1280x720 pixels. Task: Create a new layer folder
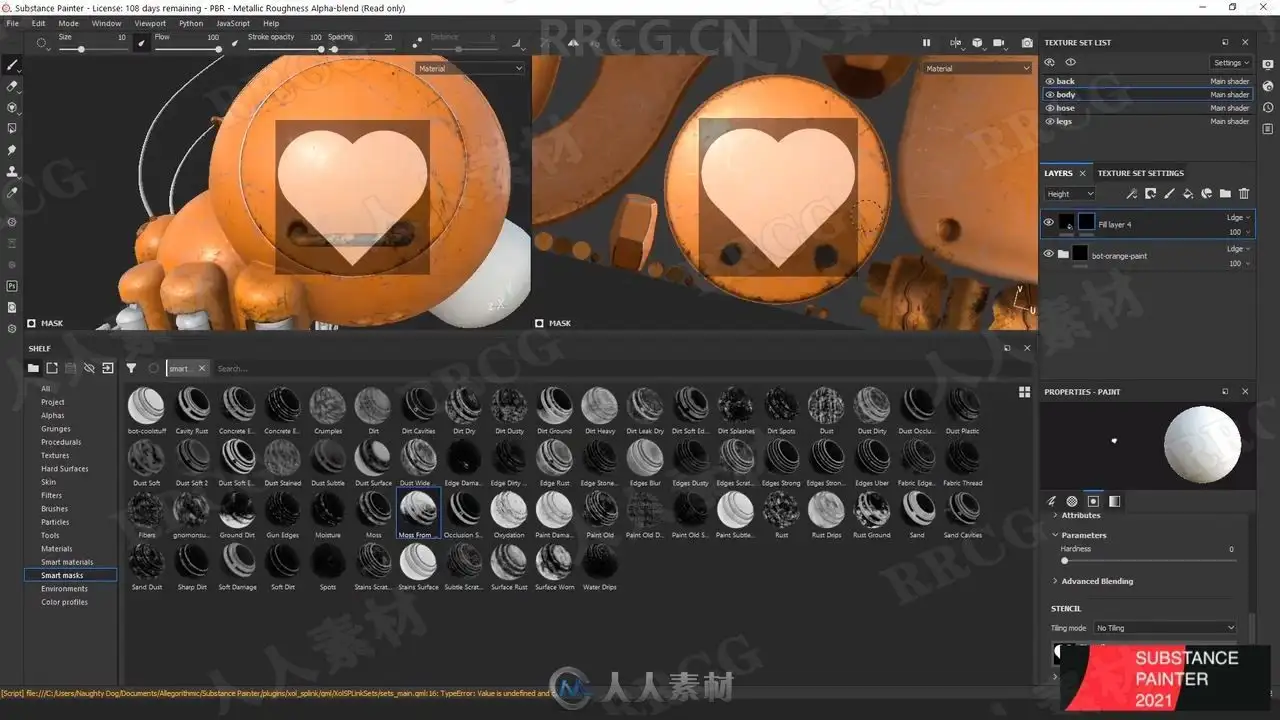(x=1225, y=194)
